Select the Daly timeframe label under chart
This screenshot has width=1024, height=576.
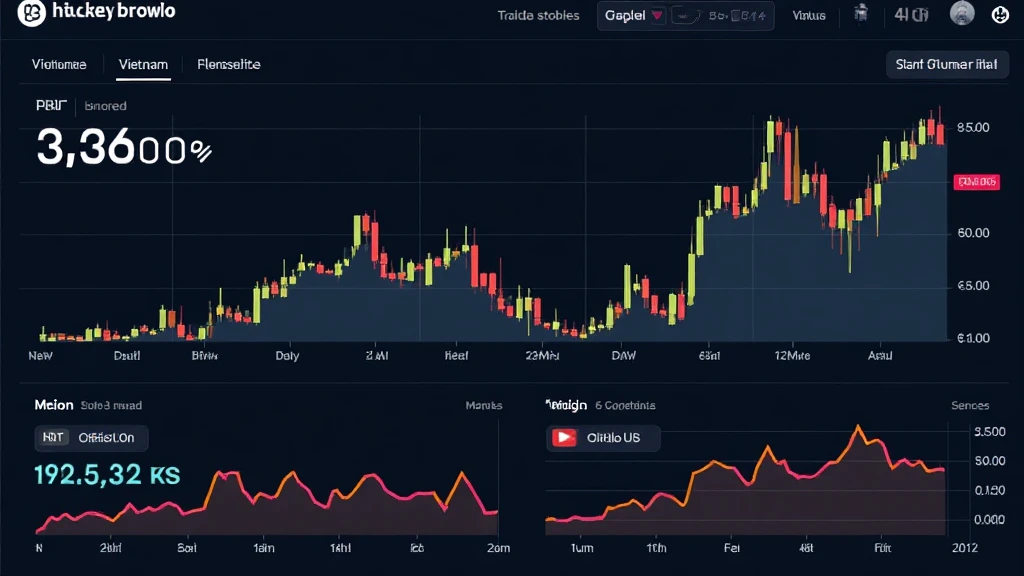(x=286, y=355)
